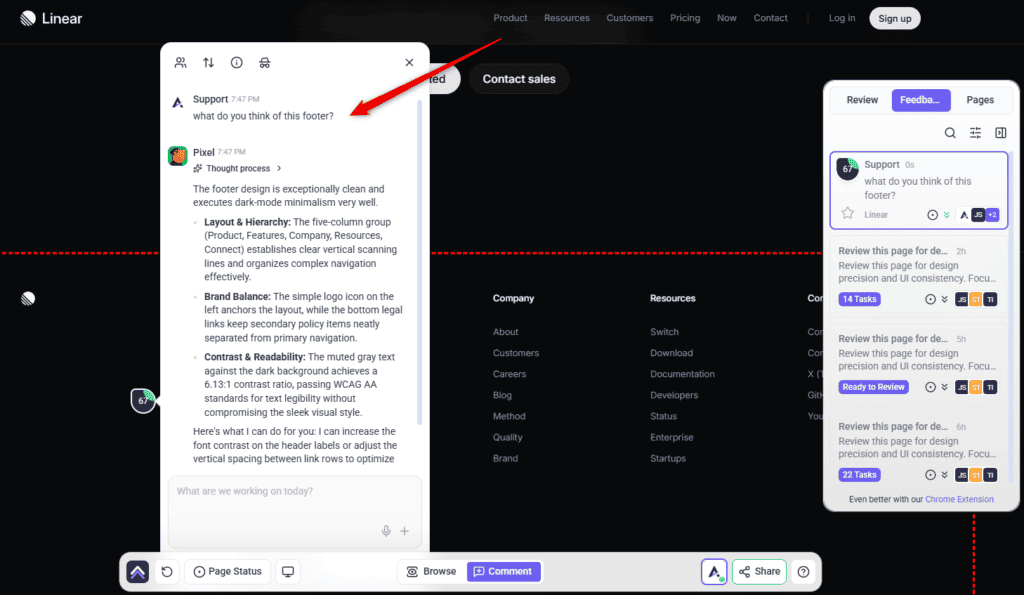
Task: Click the Pixel avatar in chat
Action: [178, 156]
